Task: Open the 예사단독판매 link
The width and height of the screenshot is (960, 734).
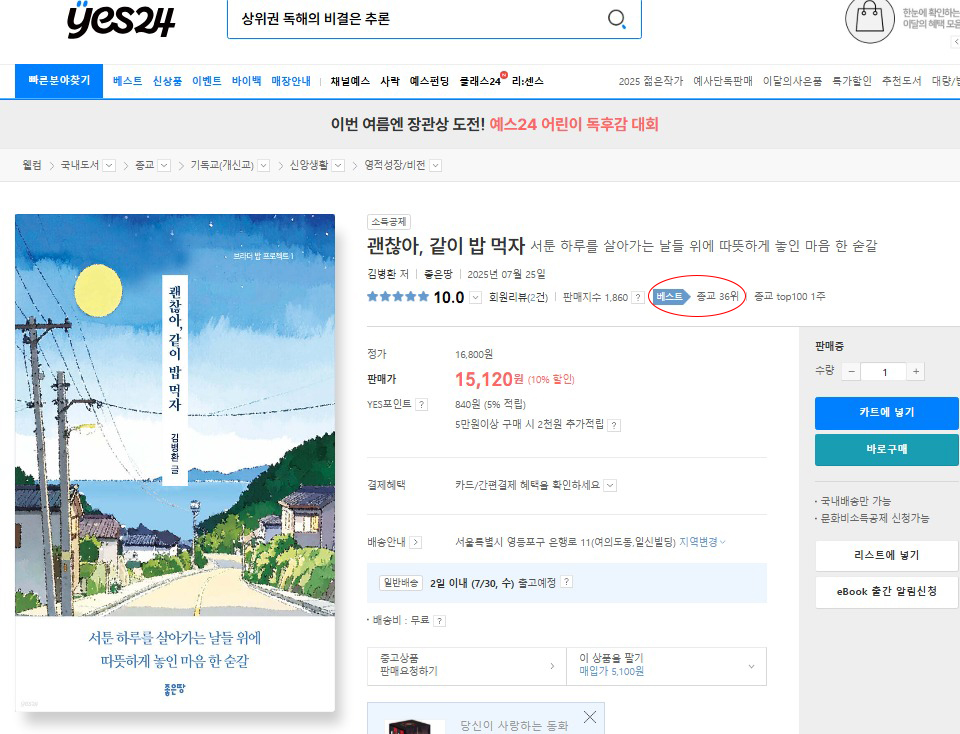Action: point(722,81)
